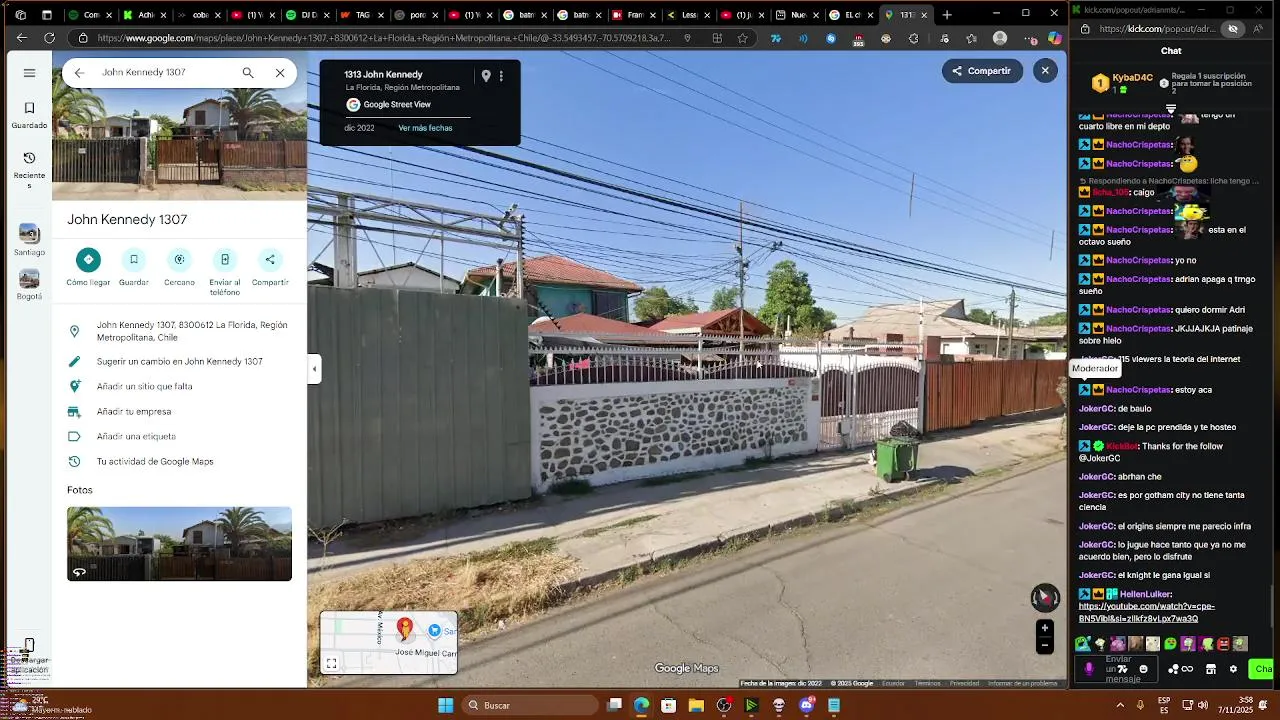Select the Santiago recent place thumbnail

(x=29, y=240)
